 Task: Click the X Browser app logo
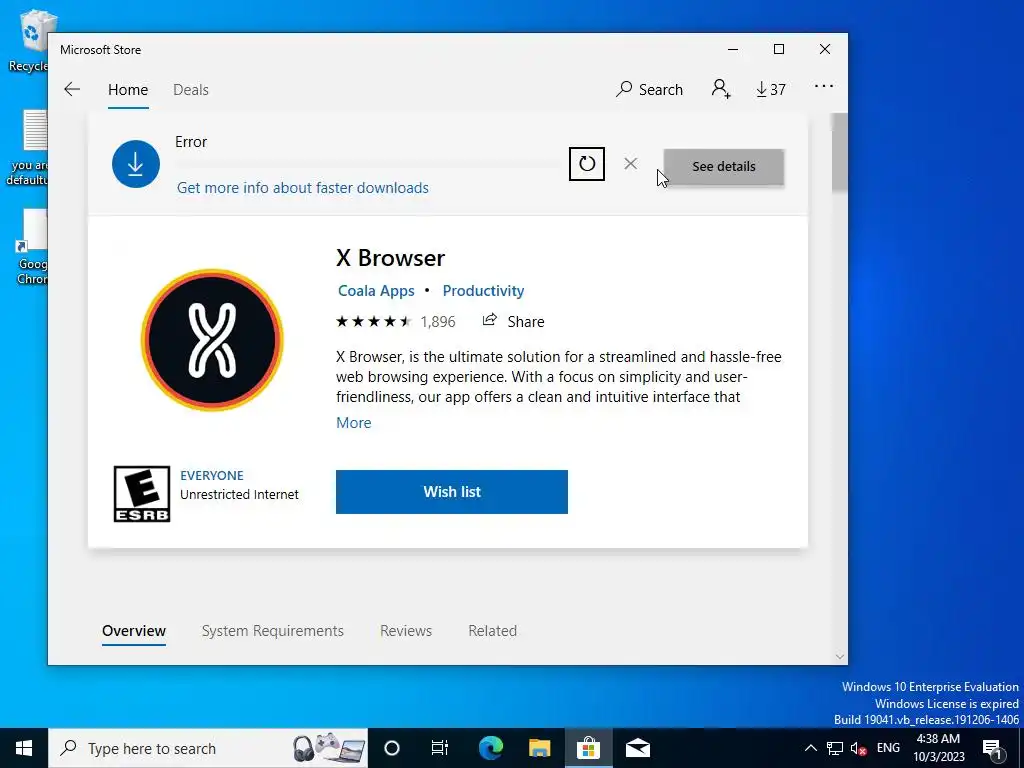point(212,340)
